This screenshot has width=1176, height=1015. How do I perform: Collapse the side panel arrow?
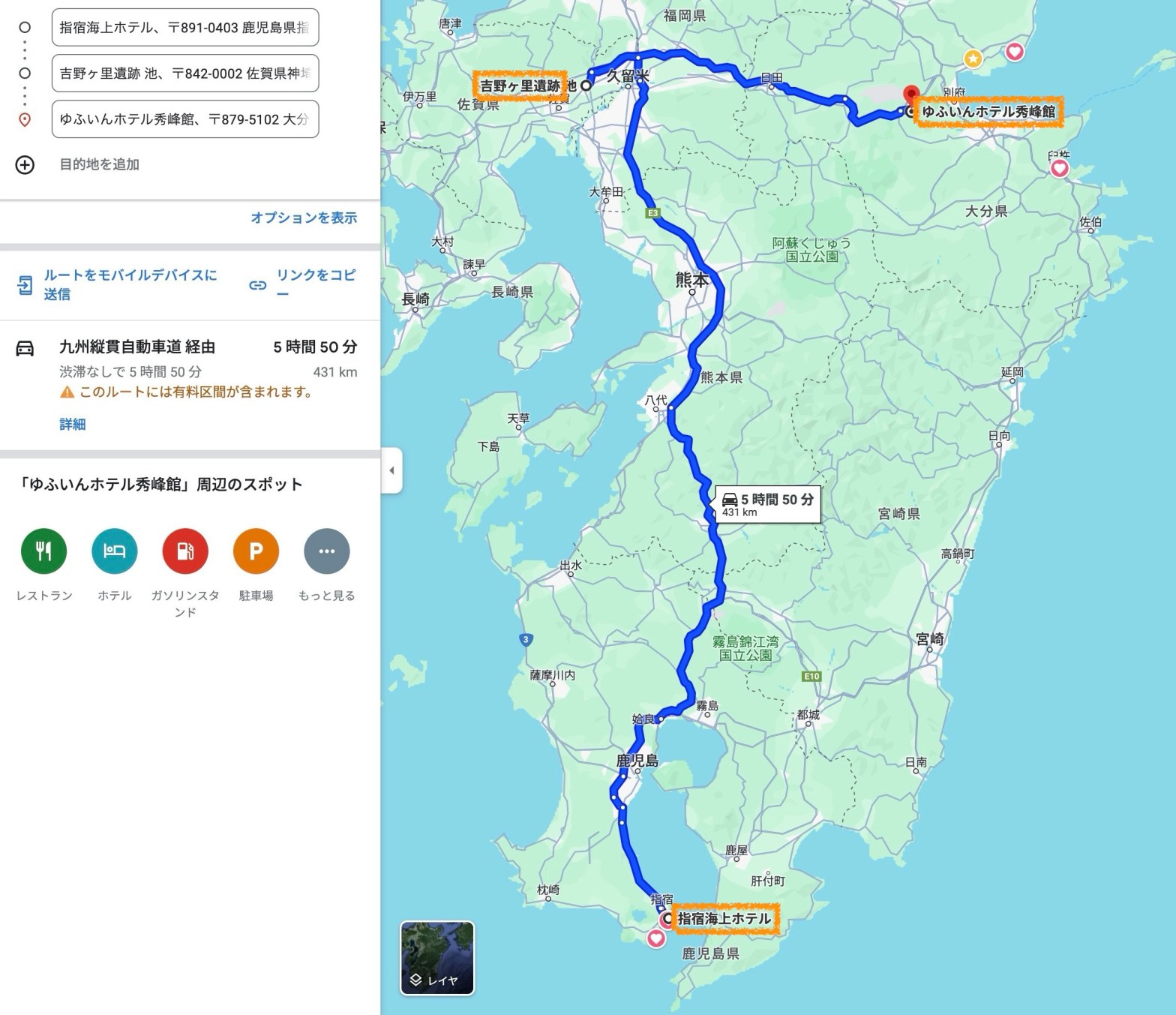391,470
